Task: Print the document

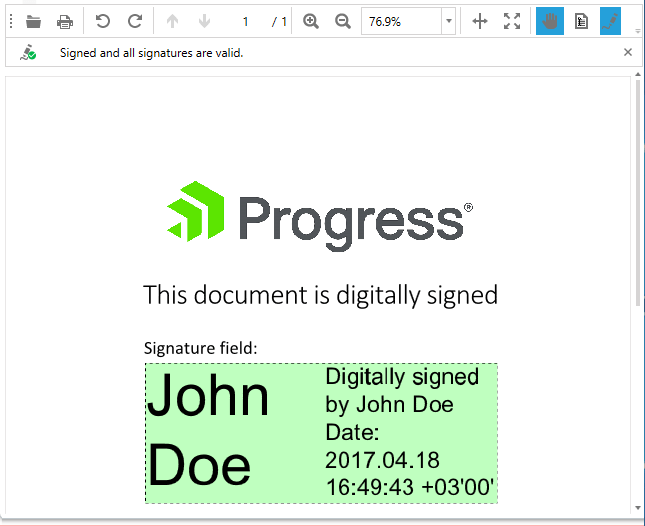Action: [65, 21]
